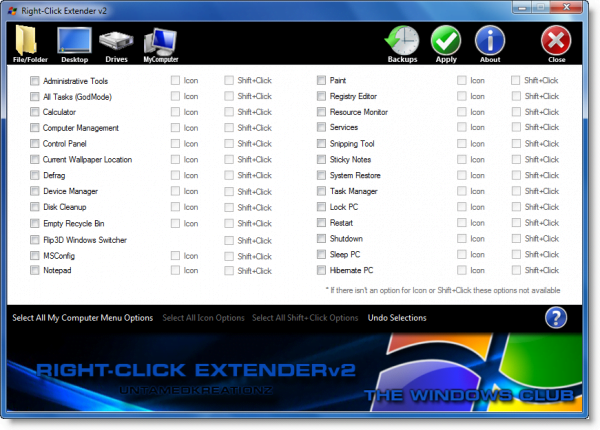Tick the All Tasks (GodMode) checkbox
Viewport: 600px width, 430px height.
point(35,96)
